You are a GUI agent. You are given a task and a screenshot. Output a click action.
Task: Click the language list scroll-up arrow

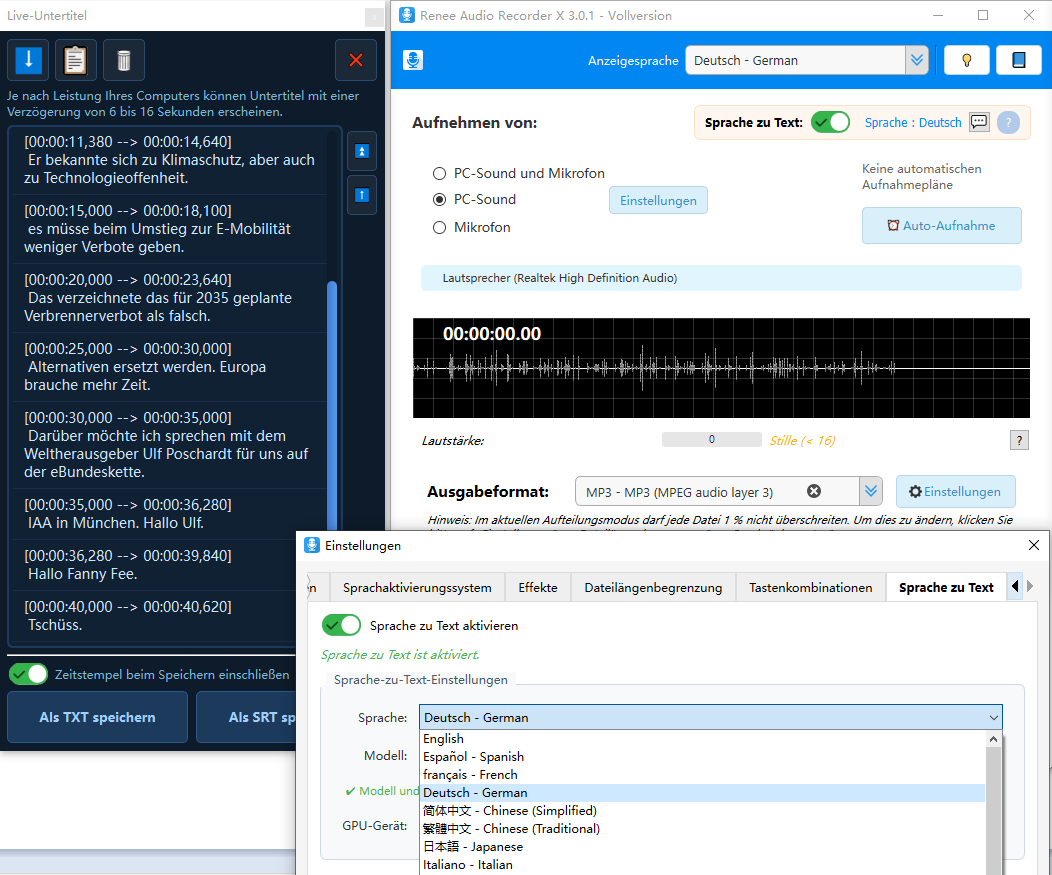point(993,739)
